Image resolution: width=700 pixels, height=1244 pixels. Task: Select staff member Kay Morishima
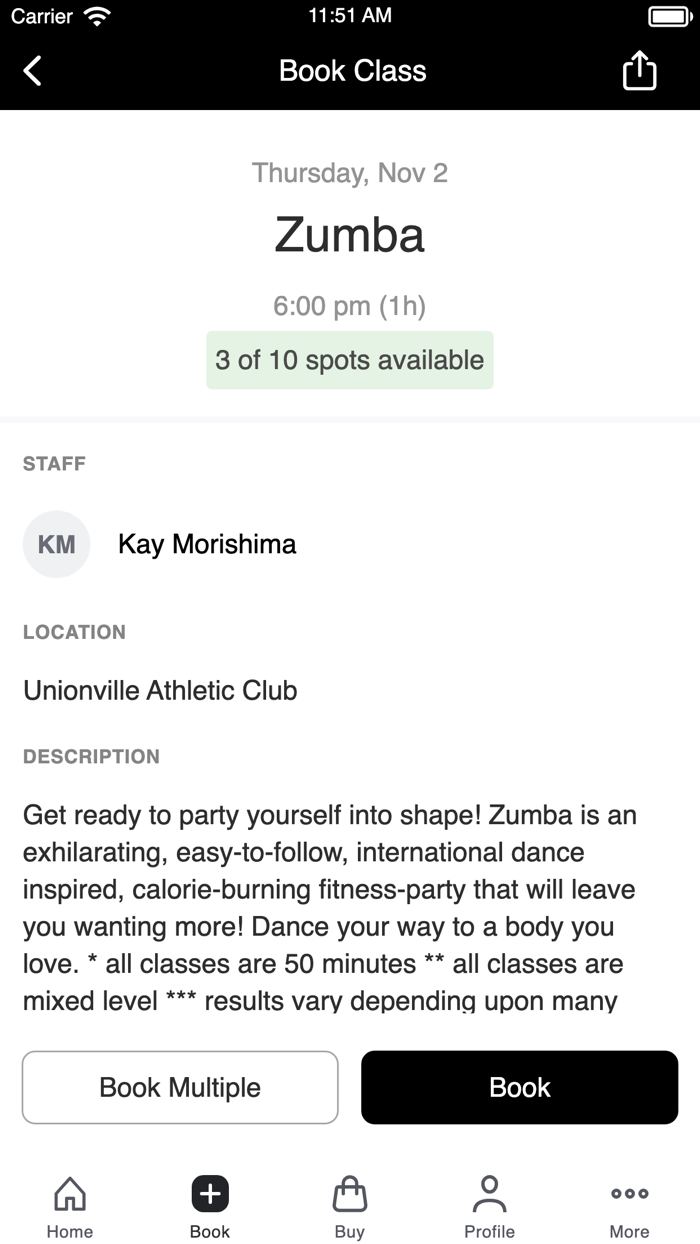207,544
